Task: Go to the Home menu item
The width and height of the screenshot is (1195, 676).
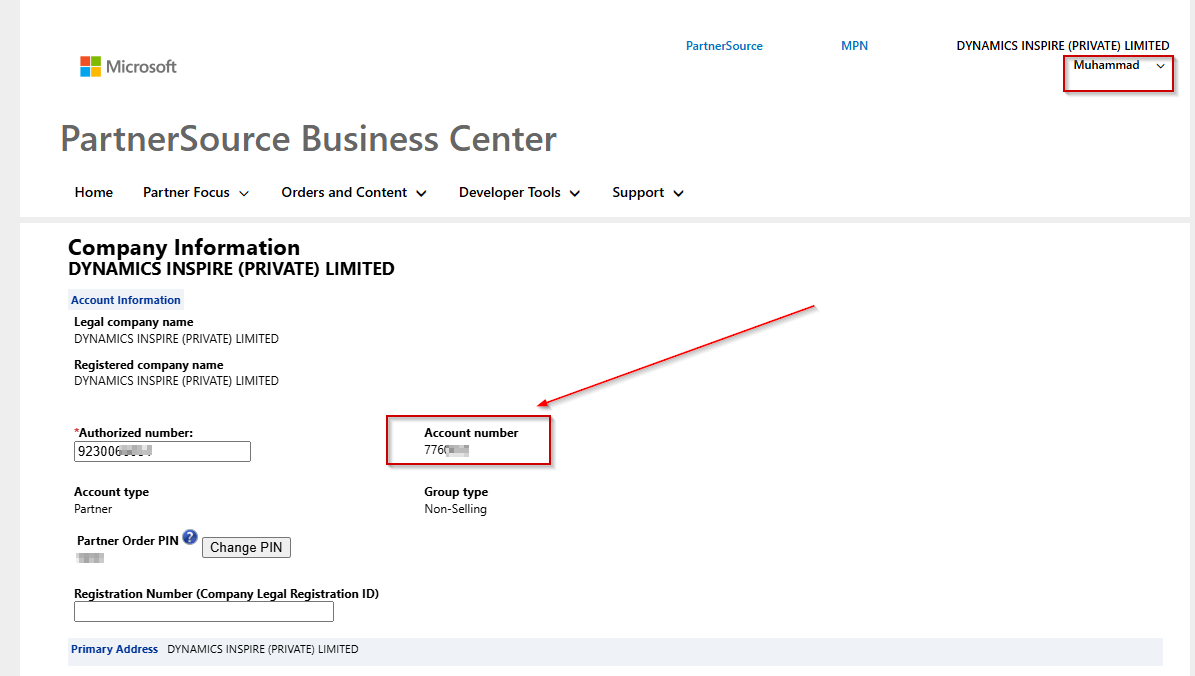Action: (x=94, y=193)
